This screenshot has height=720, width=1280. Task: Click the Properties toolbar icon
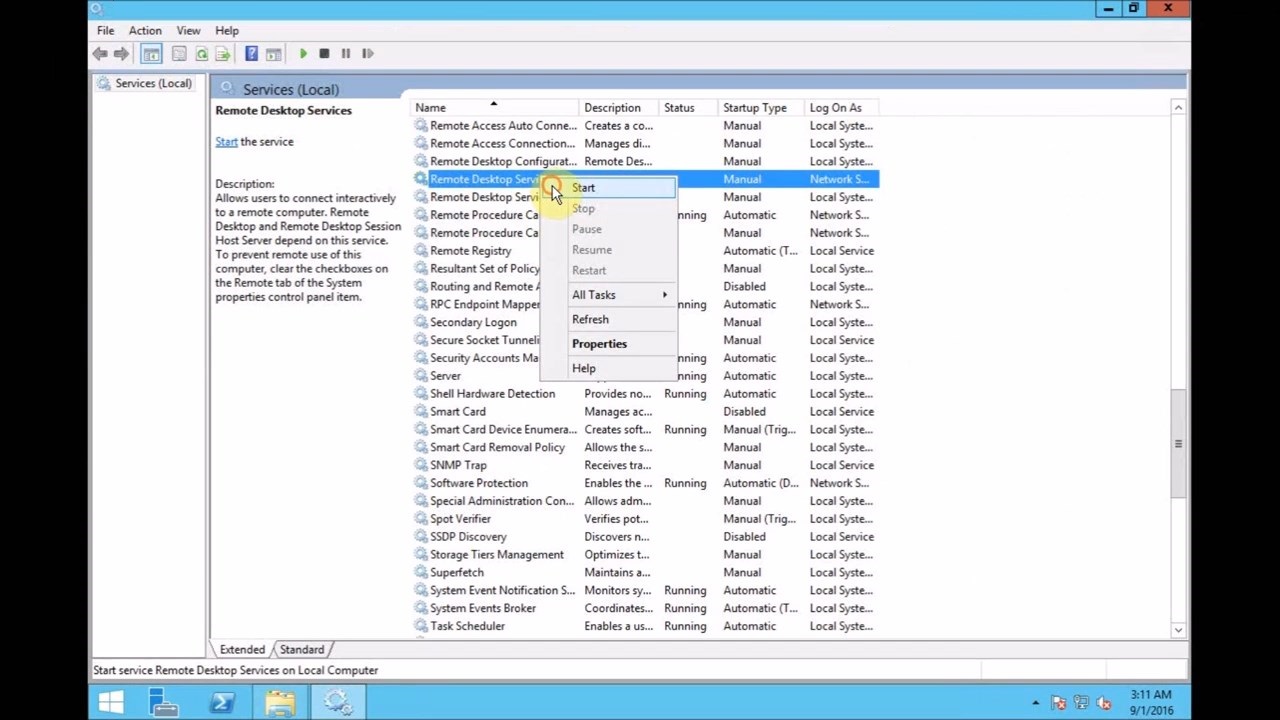179,54
